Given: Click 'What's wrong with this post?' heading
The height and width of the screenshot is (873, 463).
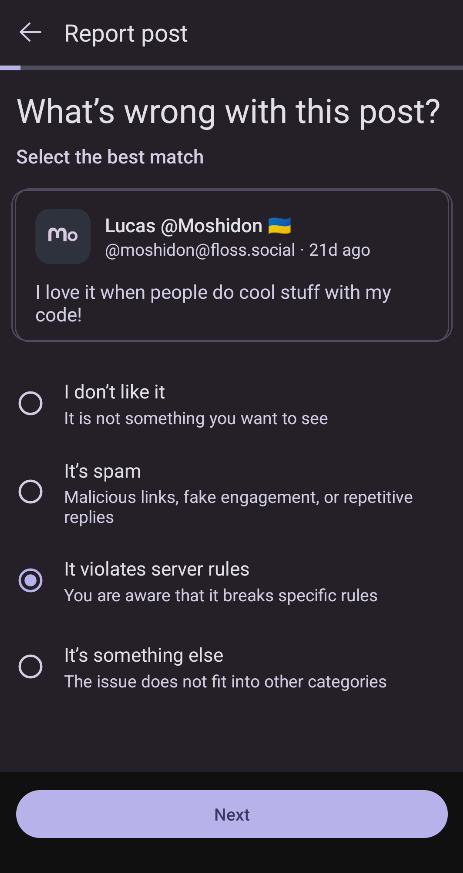Looking at the screenshot, I should [229, 111].
